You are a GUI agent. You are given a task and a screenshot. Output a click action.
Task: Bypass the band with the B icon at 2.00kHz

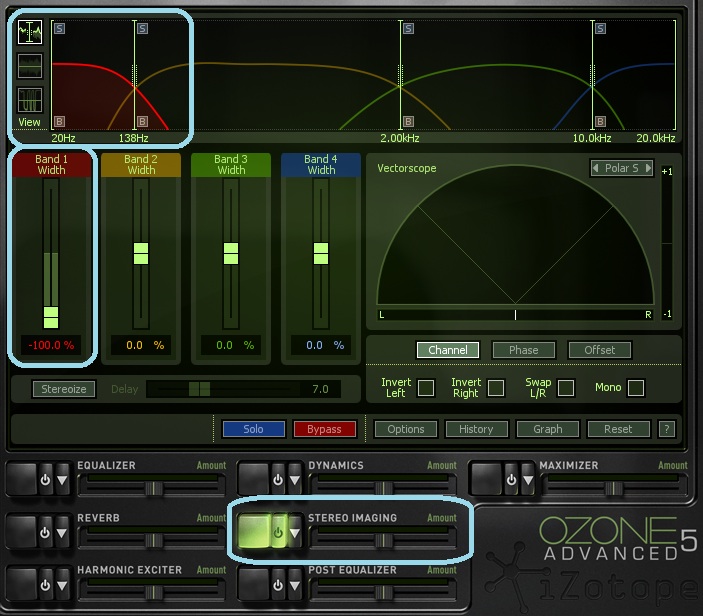(x=408, y=121)
